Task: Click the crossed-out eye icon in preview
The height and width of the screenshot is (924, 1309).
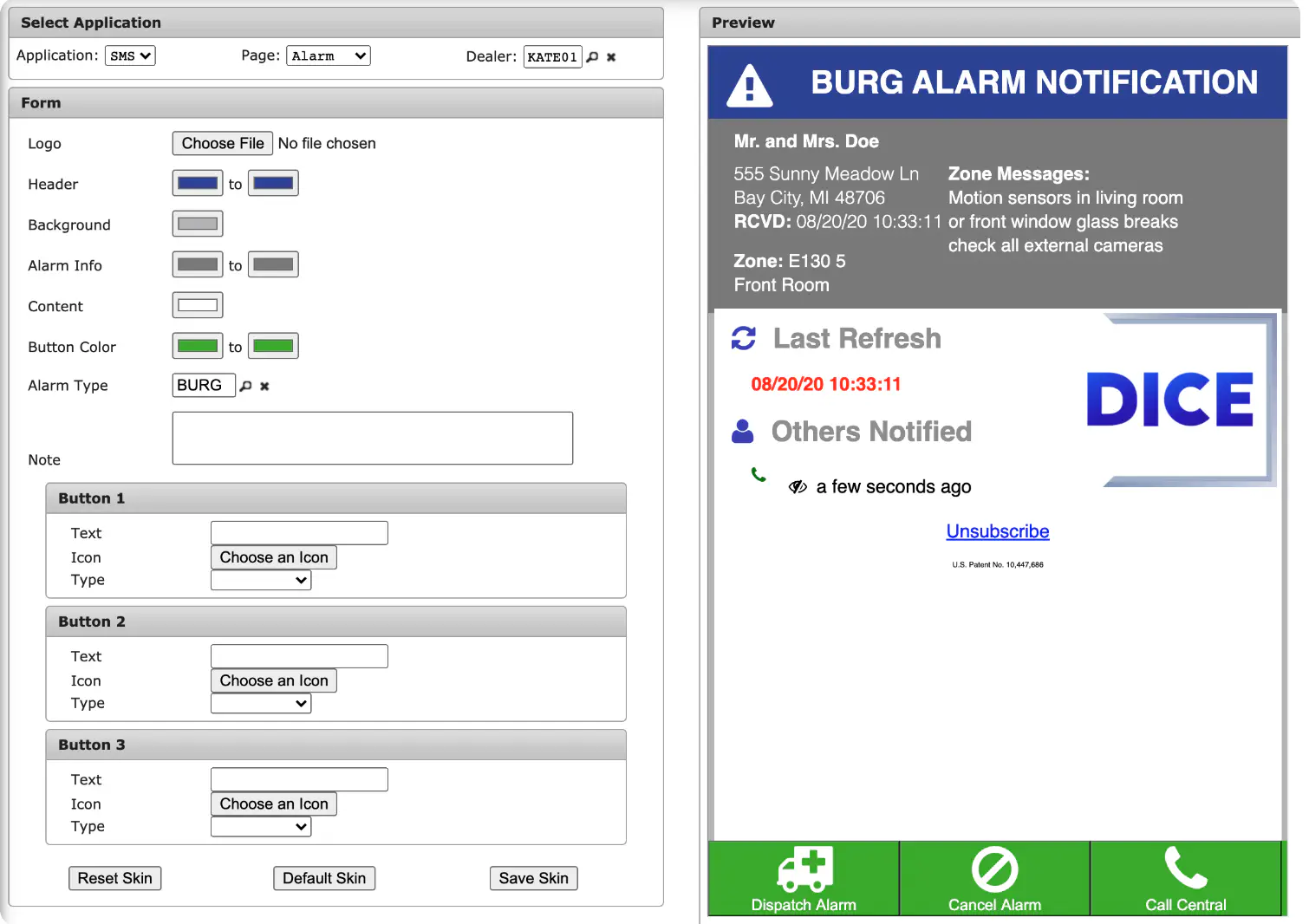Action: click(798, 487)
